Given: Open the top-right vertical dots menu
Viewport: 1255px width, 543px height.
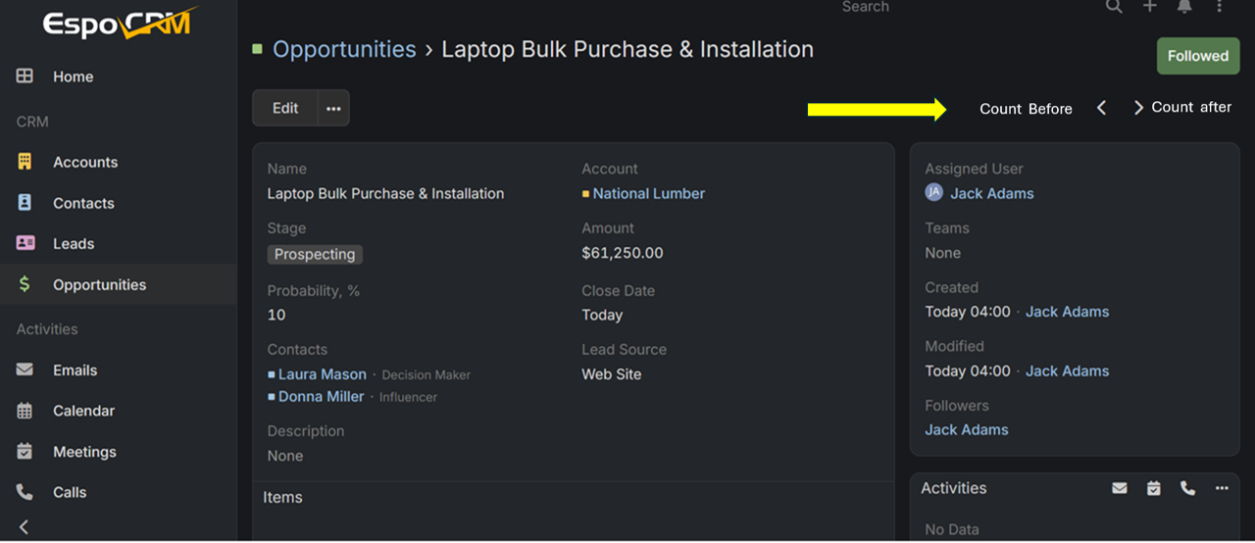Looking at the screenshot, I should 1219,7.
